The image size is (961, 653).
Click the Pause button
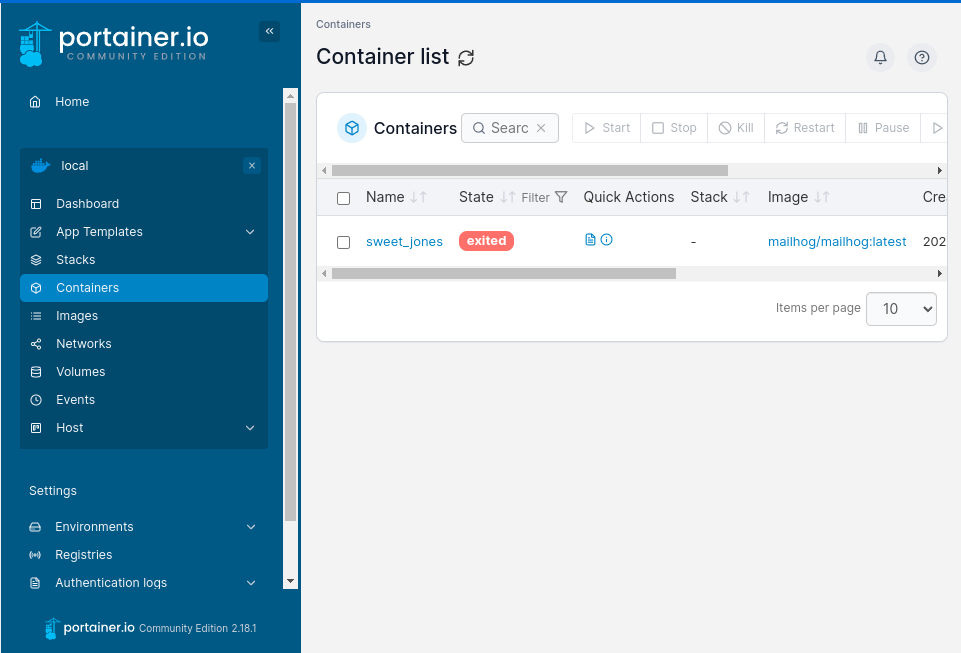(883, 128)
